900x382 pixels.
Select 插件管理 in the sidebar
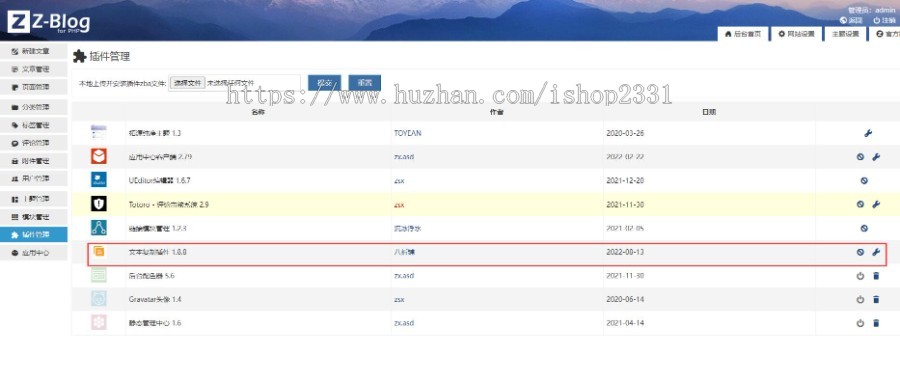coord(34,235)
